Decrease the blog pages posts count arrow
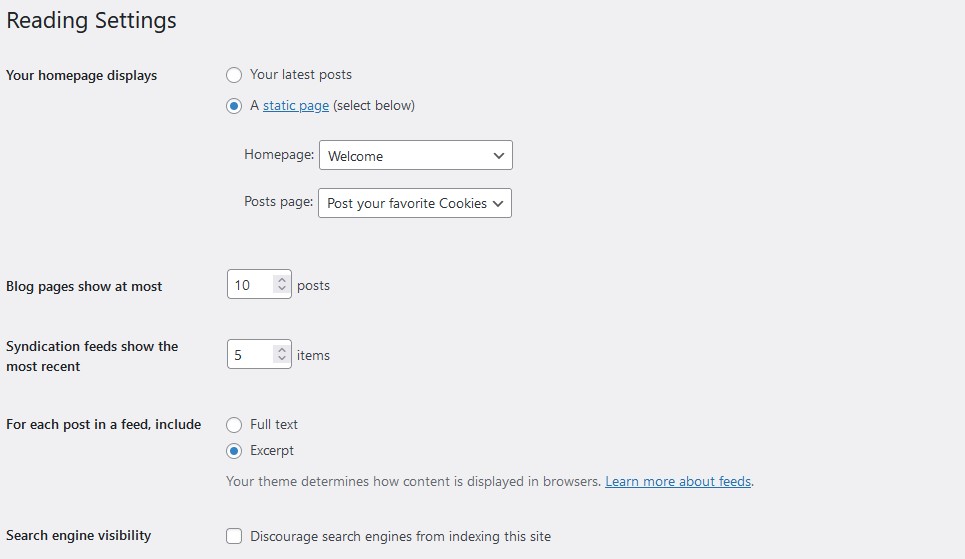This screenshot has height=559, width=965. point(282,290)
